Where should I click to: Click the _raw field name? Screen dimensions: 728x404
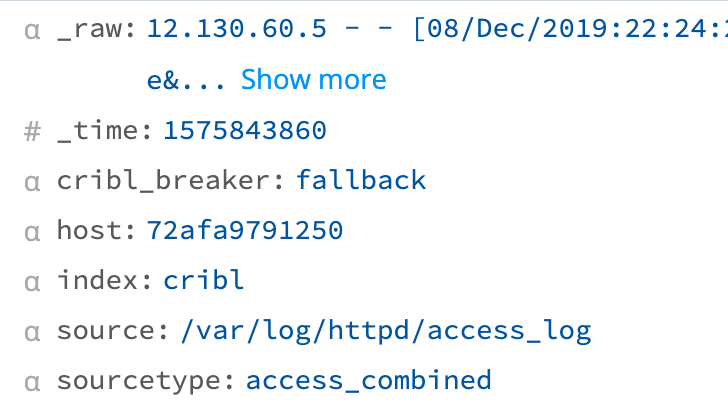tap(96, 30)
